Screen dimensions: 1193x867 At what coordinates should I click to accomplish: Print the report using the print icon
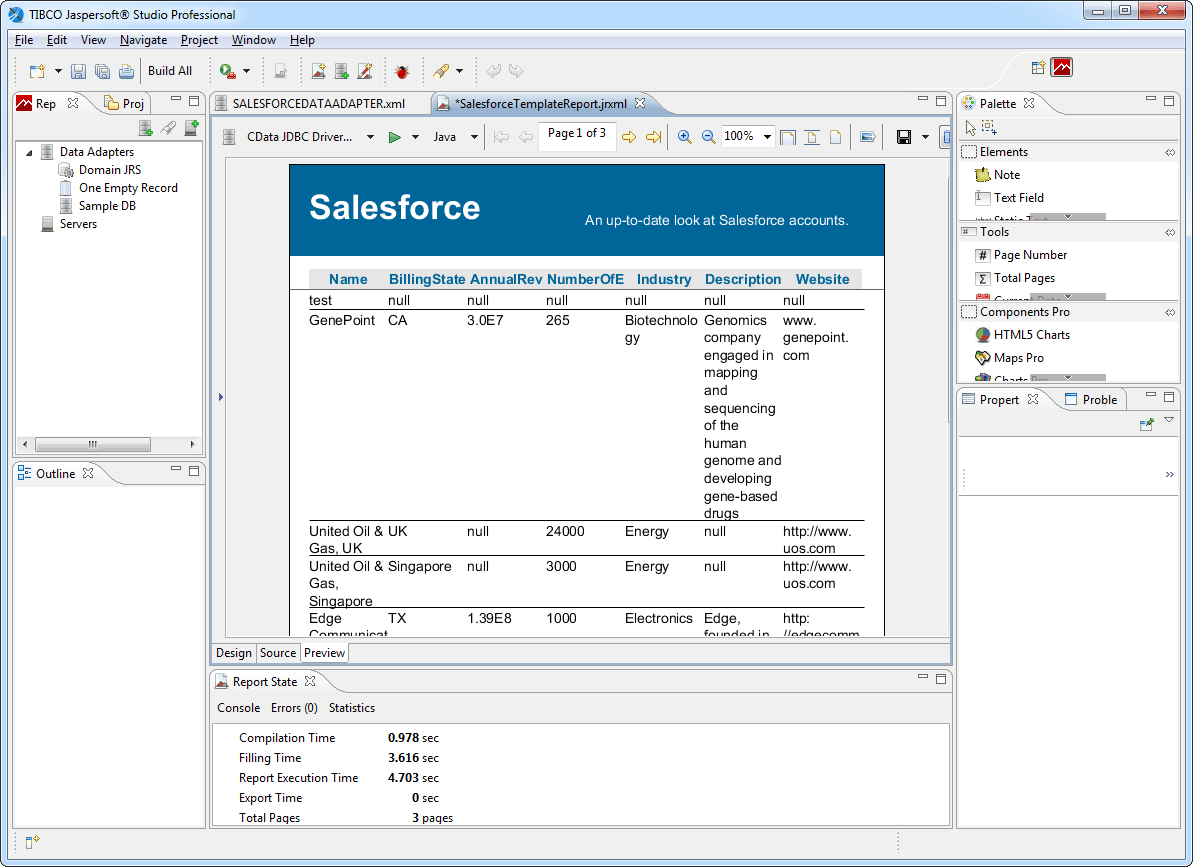point(127,71)
